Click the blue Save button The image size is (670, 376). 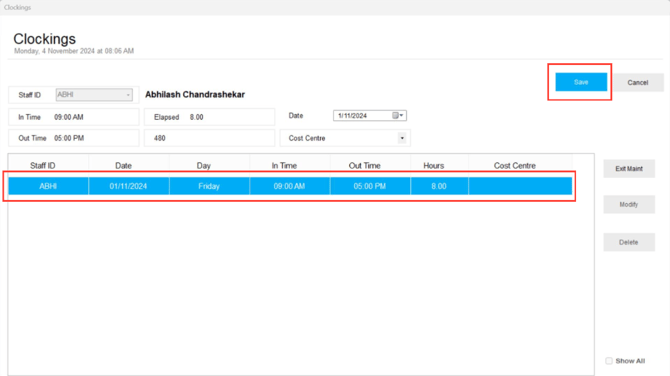[581, 82]
